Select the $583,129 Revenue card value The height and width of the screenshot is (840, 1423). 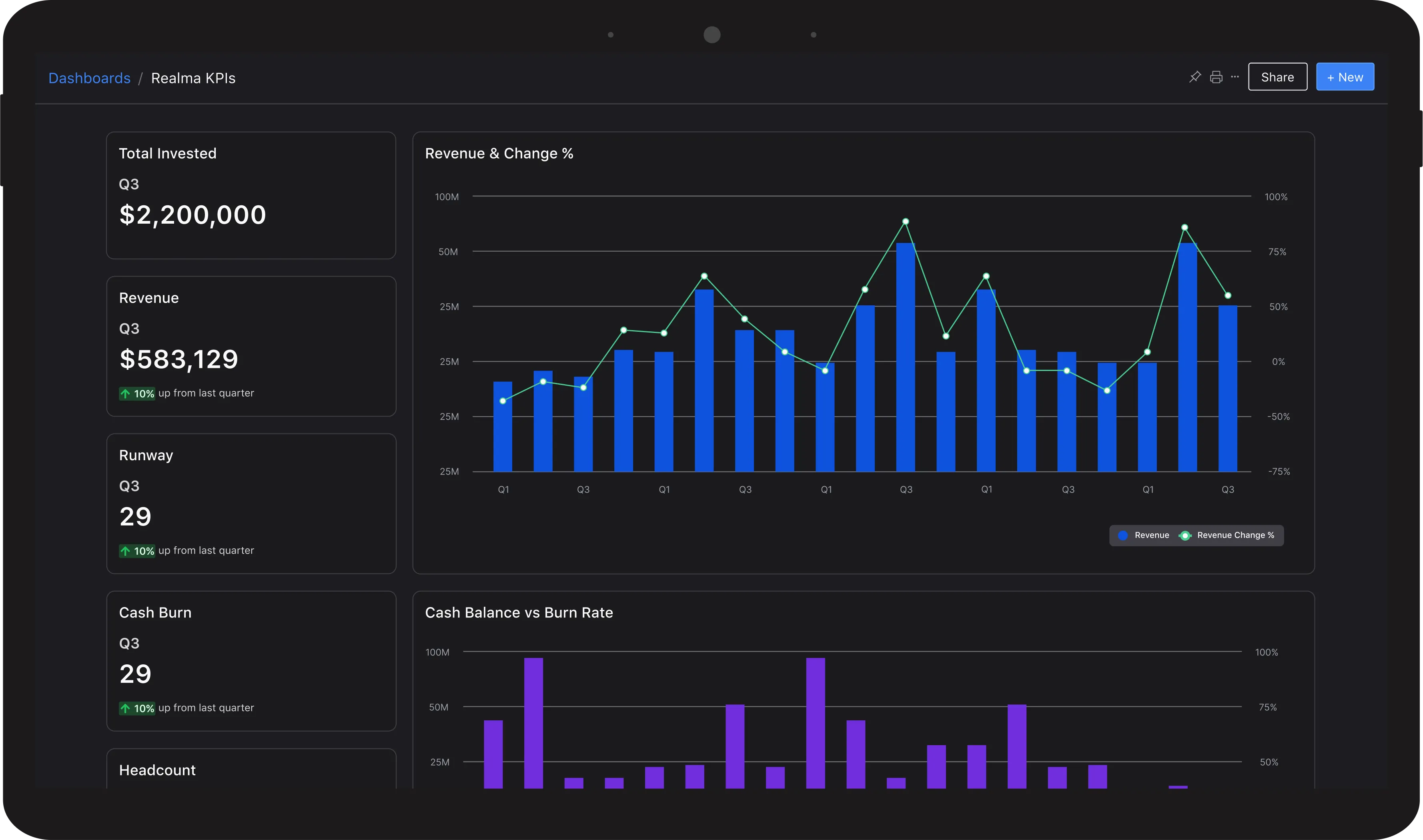click(x=179, y=359)
